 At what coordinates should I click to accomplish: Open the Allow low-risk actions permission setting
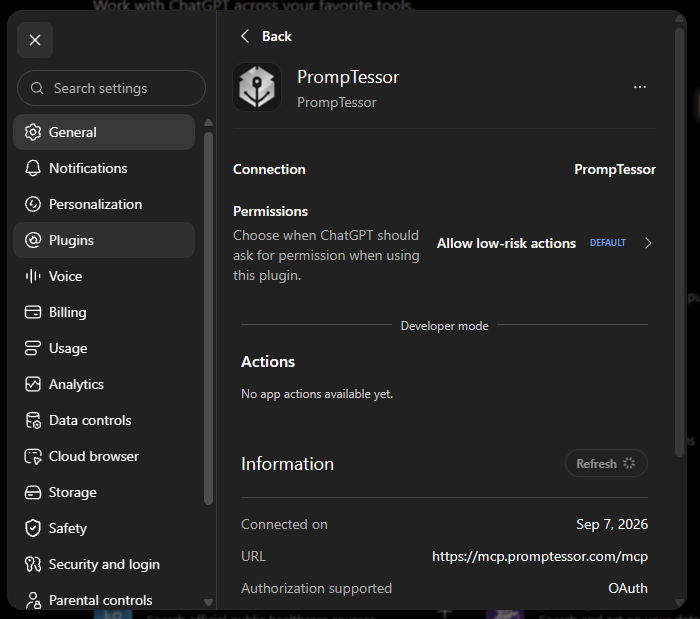[544, 243]
